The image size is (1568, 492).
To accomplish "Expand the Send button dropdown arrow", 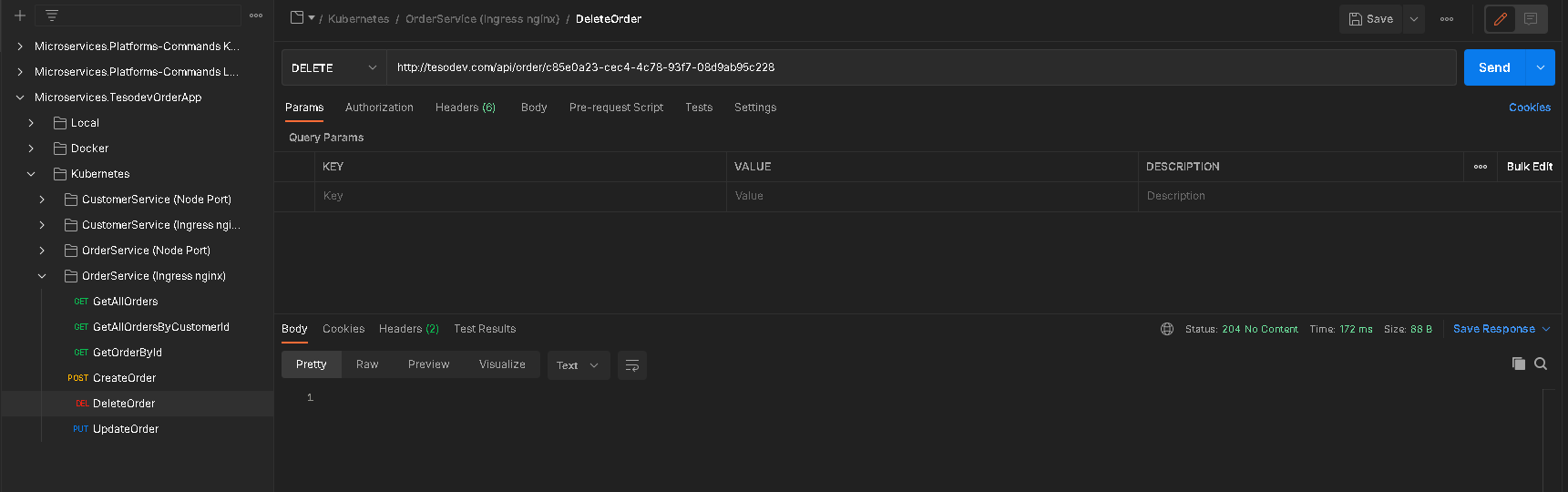I will (1541, 67).
